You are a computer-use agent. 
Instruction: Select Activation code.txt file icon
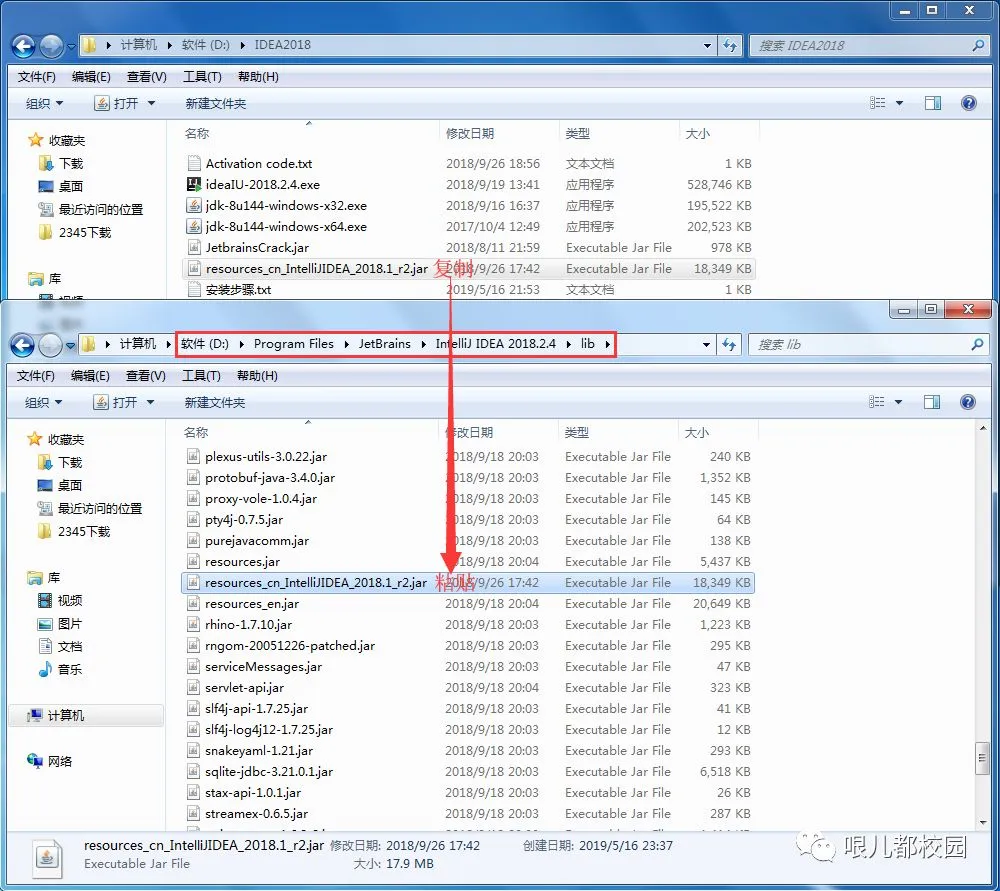pyautogui.click(x=194, y=163)
